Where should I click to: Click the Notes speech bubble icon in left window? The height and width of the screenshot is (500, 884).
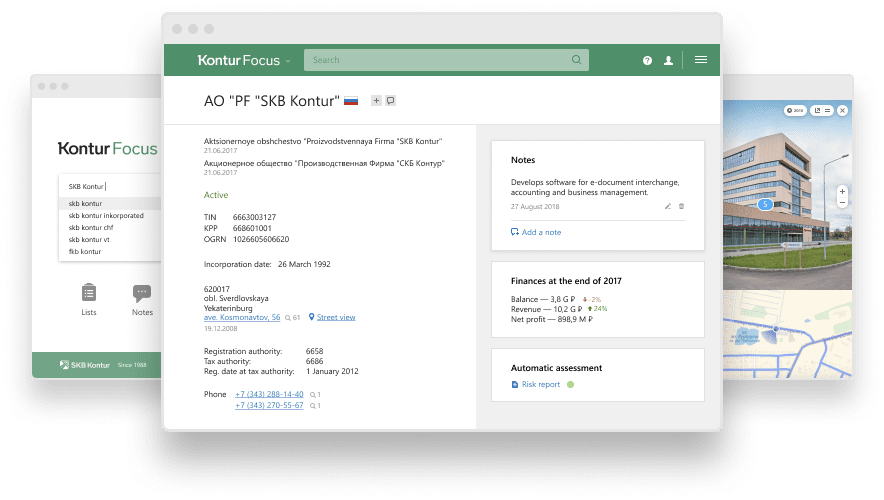142,293
